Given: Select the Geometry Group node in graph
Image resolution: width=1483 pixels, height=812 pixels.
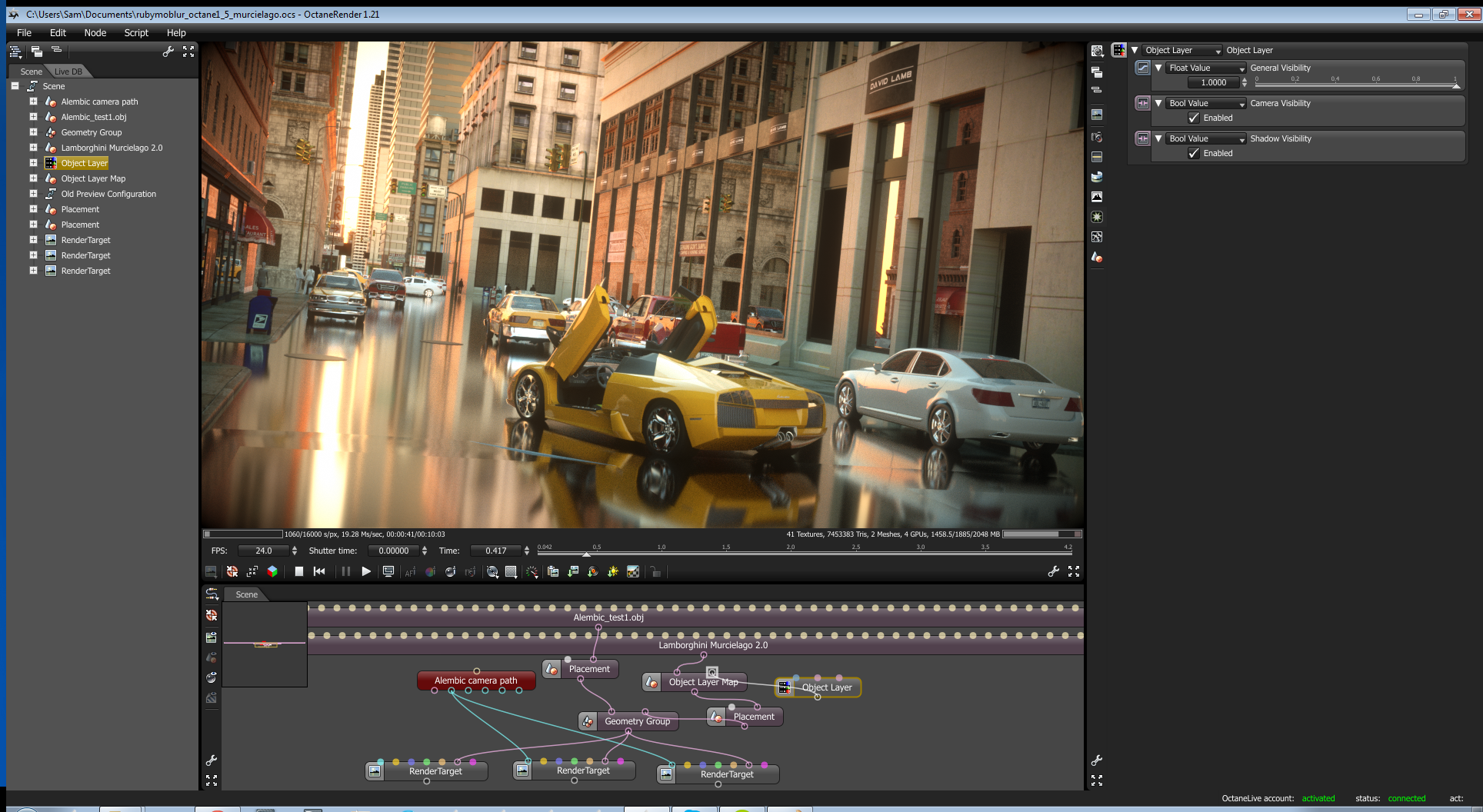Looking at the screenshot, I should coord(636,721).
